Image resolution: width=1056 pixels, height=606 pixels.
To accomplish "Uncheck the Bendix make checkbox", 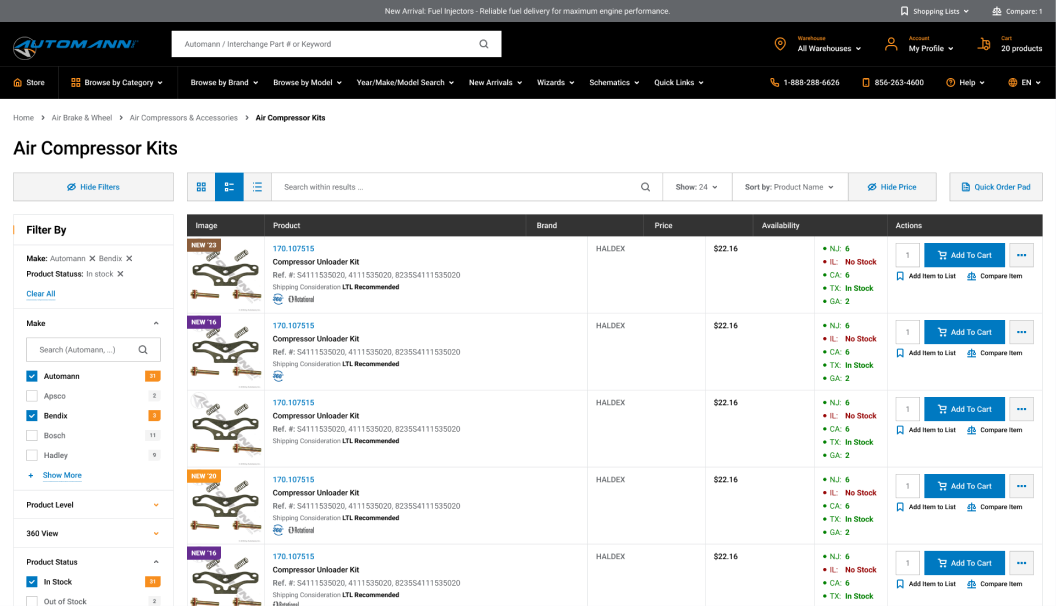I will coord(32,415).
